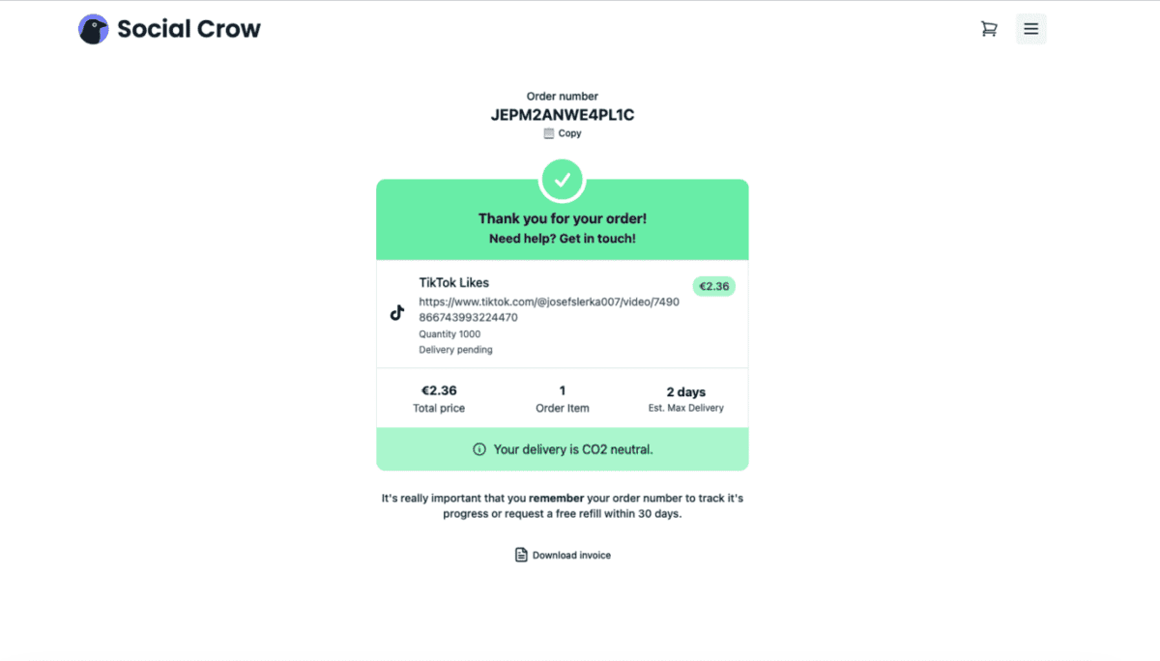This screenshot has width=1160, height=661.
Task: Click order number JEPM2ANWE4PL1C
Action: click(x=562, y=115)
